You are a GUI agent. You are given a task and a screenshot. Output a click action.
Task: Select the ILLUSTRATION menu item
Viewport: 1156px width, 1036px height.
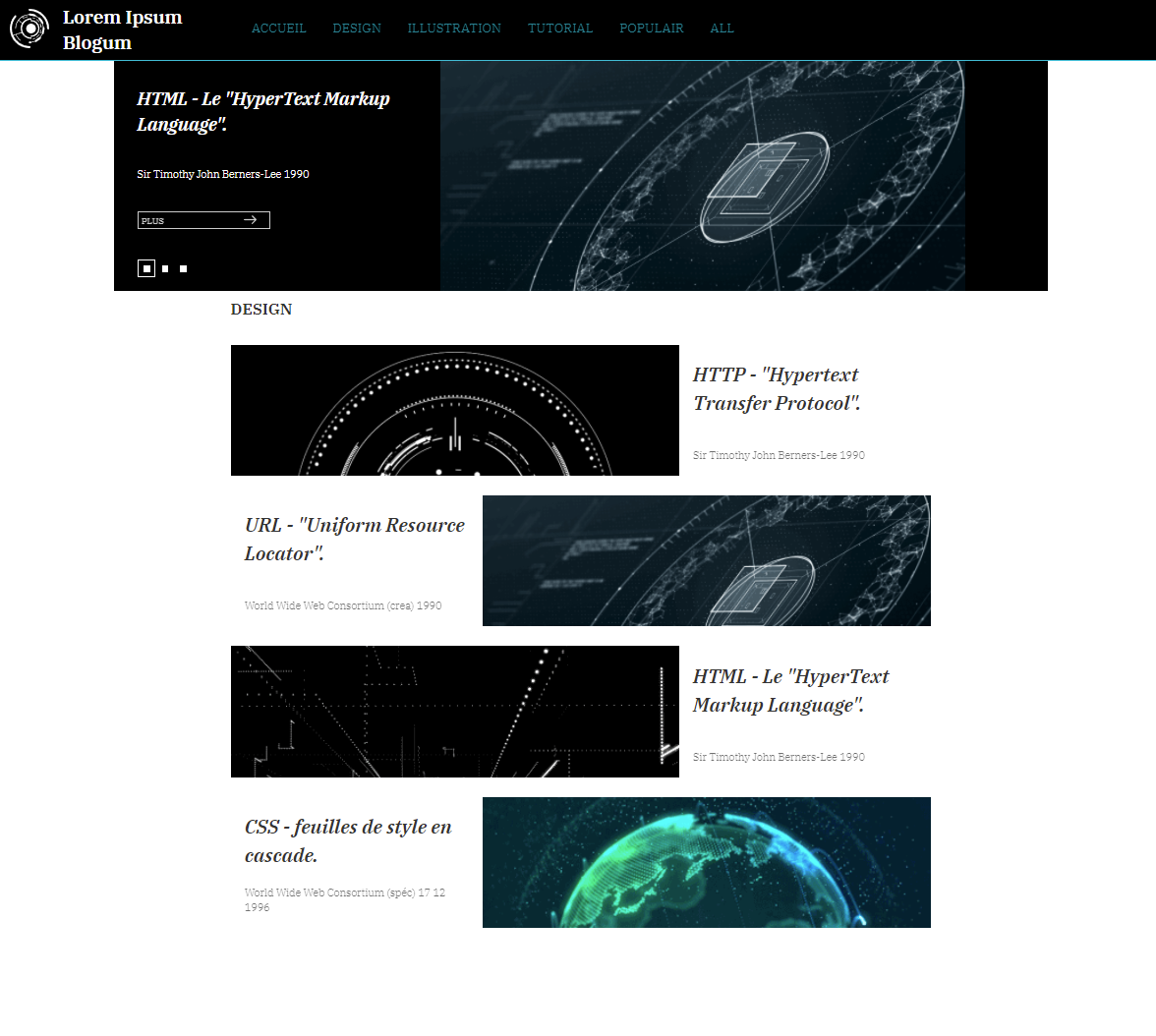point(454,29)
